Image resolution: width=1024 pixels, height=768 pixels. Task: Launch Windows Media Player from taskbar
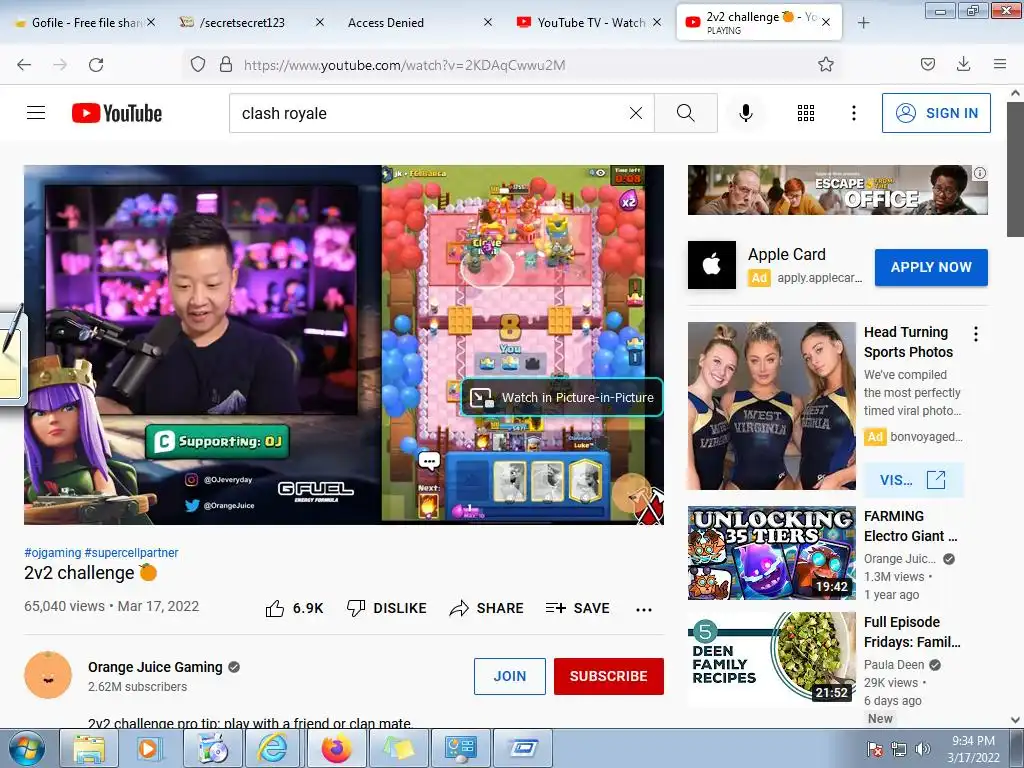coord(149,748)
